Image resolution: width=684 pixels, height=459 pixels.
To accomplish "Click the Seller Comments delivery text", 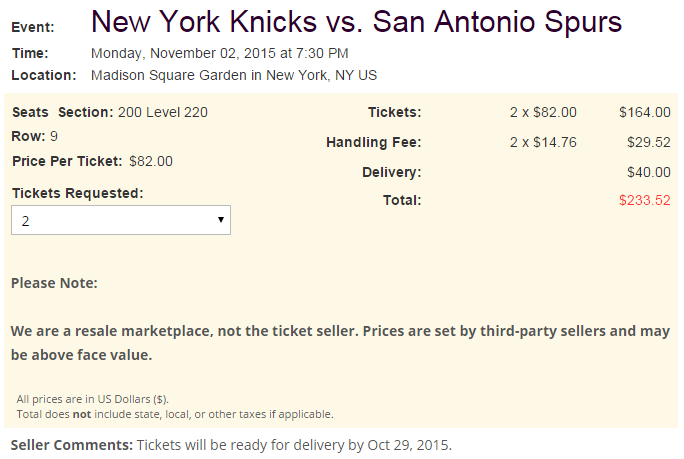I will [x=294, y=444].
